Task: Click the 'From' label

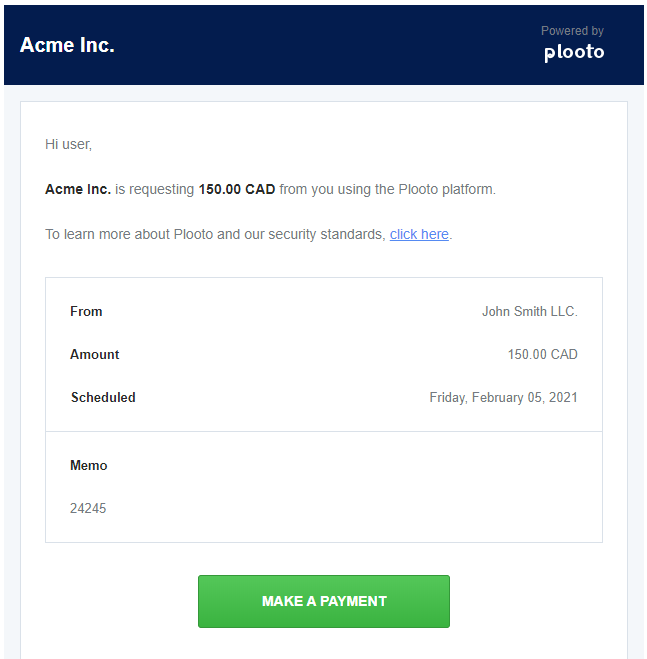Action: (x=86, y=311)
